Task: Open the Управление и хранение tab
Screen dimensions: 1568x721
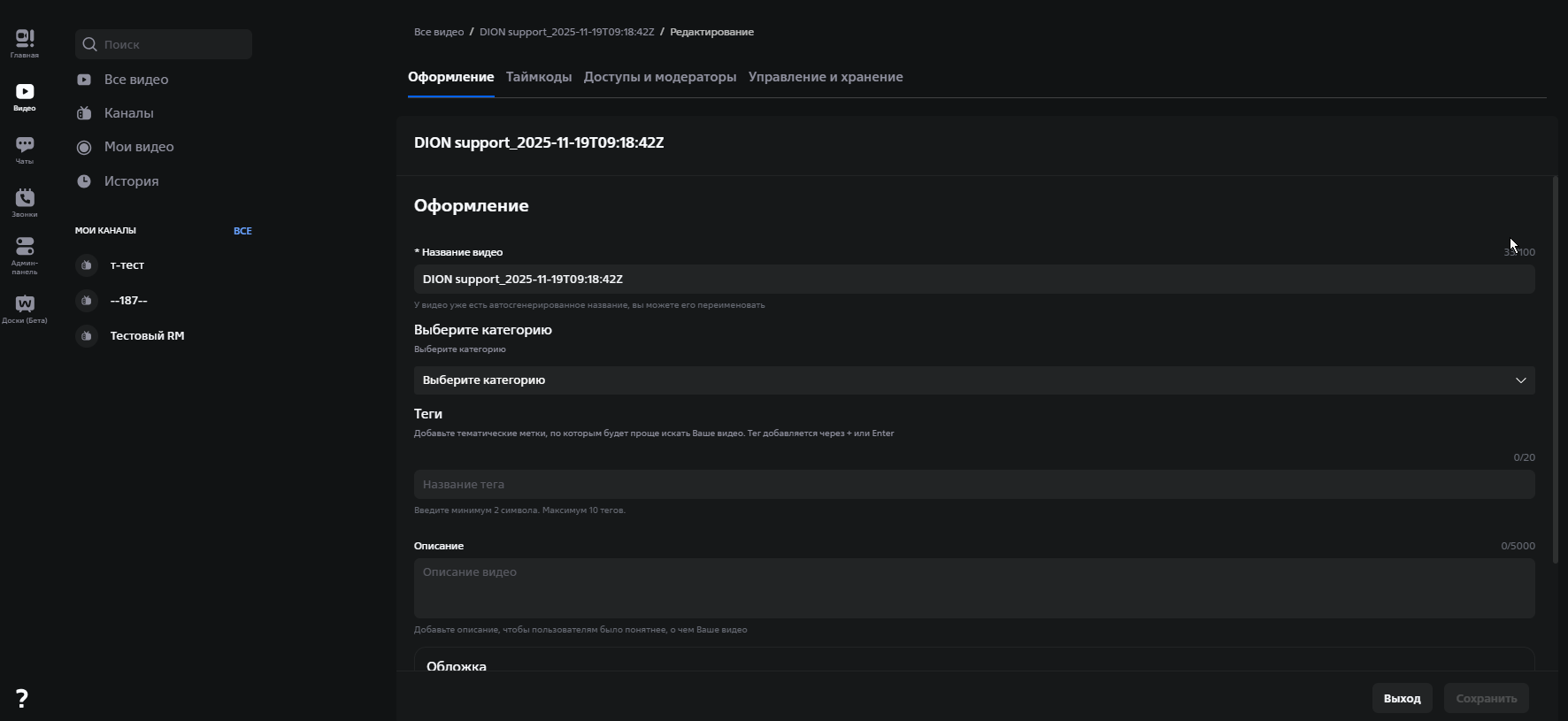Action: (825, 77)
